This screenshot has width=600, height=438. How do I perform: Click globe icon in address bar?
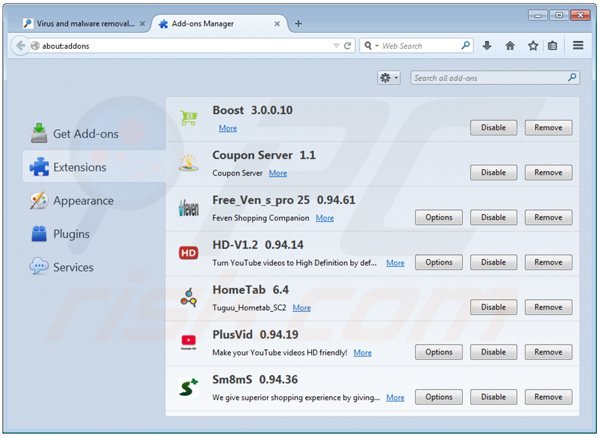[35, 46]
